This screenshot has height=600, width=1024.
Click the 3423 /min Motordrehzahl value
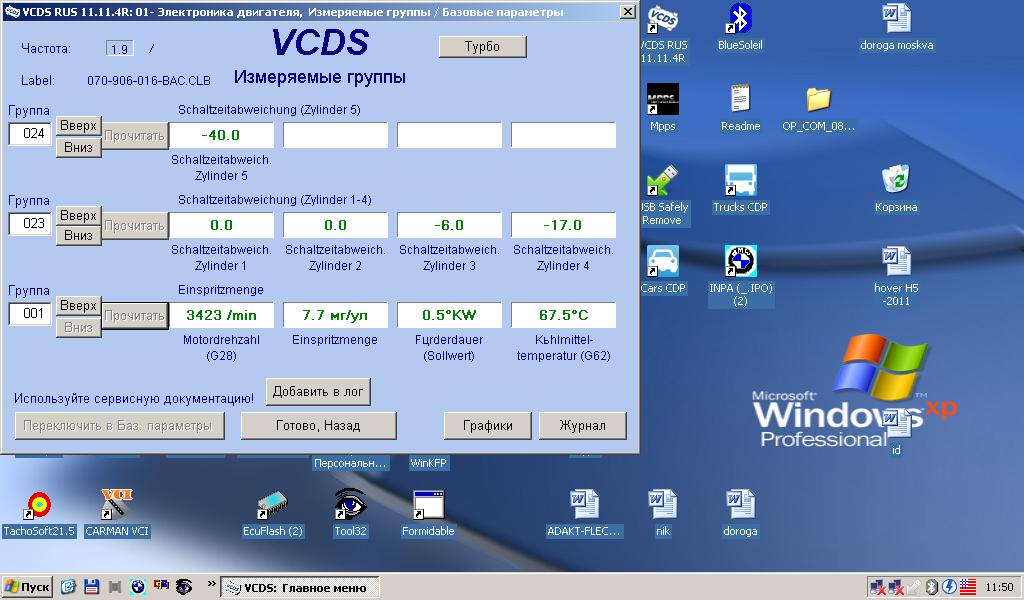221,315
